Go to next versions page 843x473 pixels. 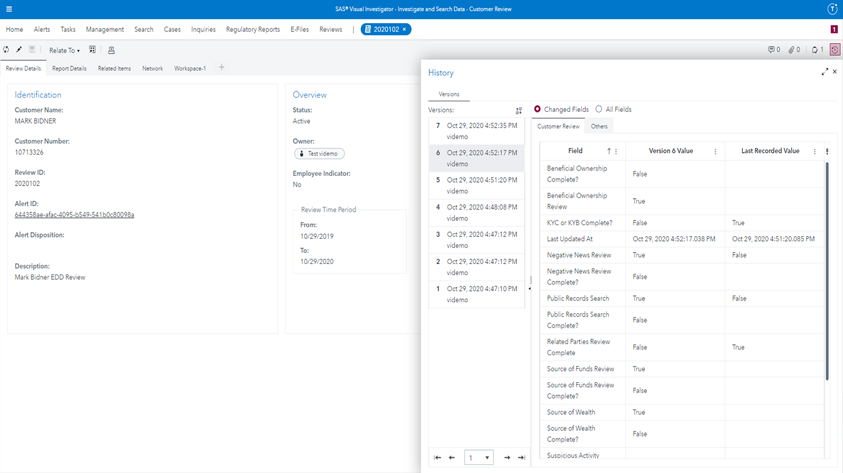coord(507,457)
